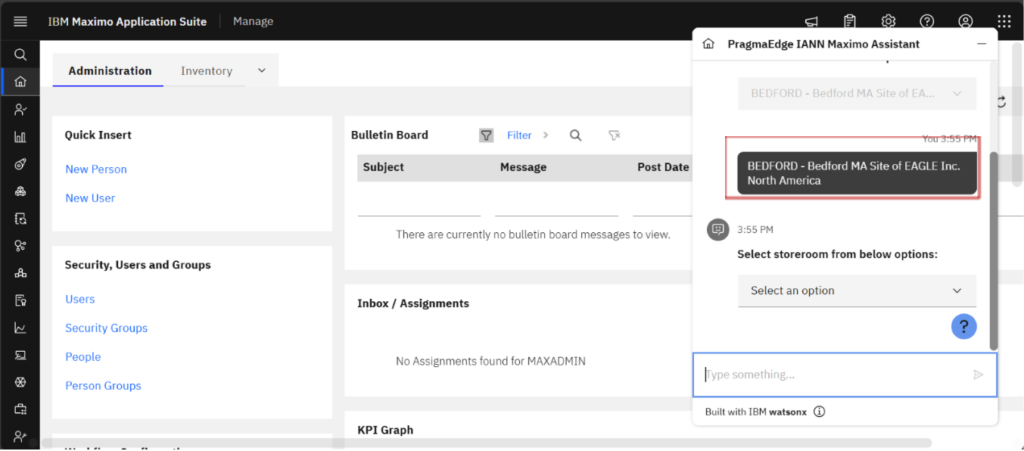The image size is (1024, 451).
Task: Open the BEDFORD site dropdown
Action: pos(857,93)
